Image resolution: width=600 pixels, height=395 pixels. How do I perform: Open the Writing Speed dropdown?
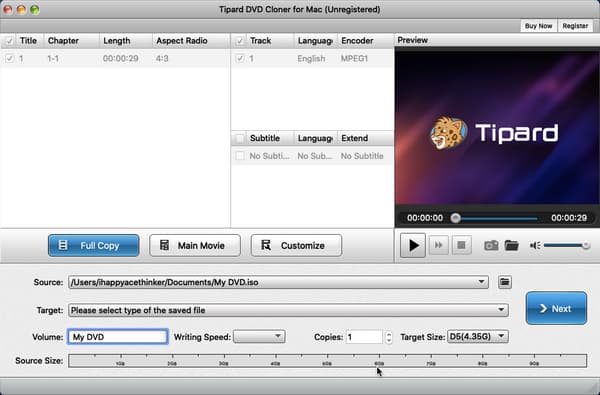click(x=259, y=337)
